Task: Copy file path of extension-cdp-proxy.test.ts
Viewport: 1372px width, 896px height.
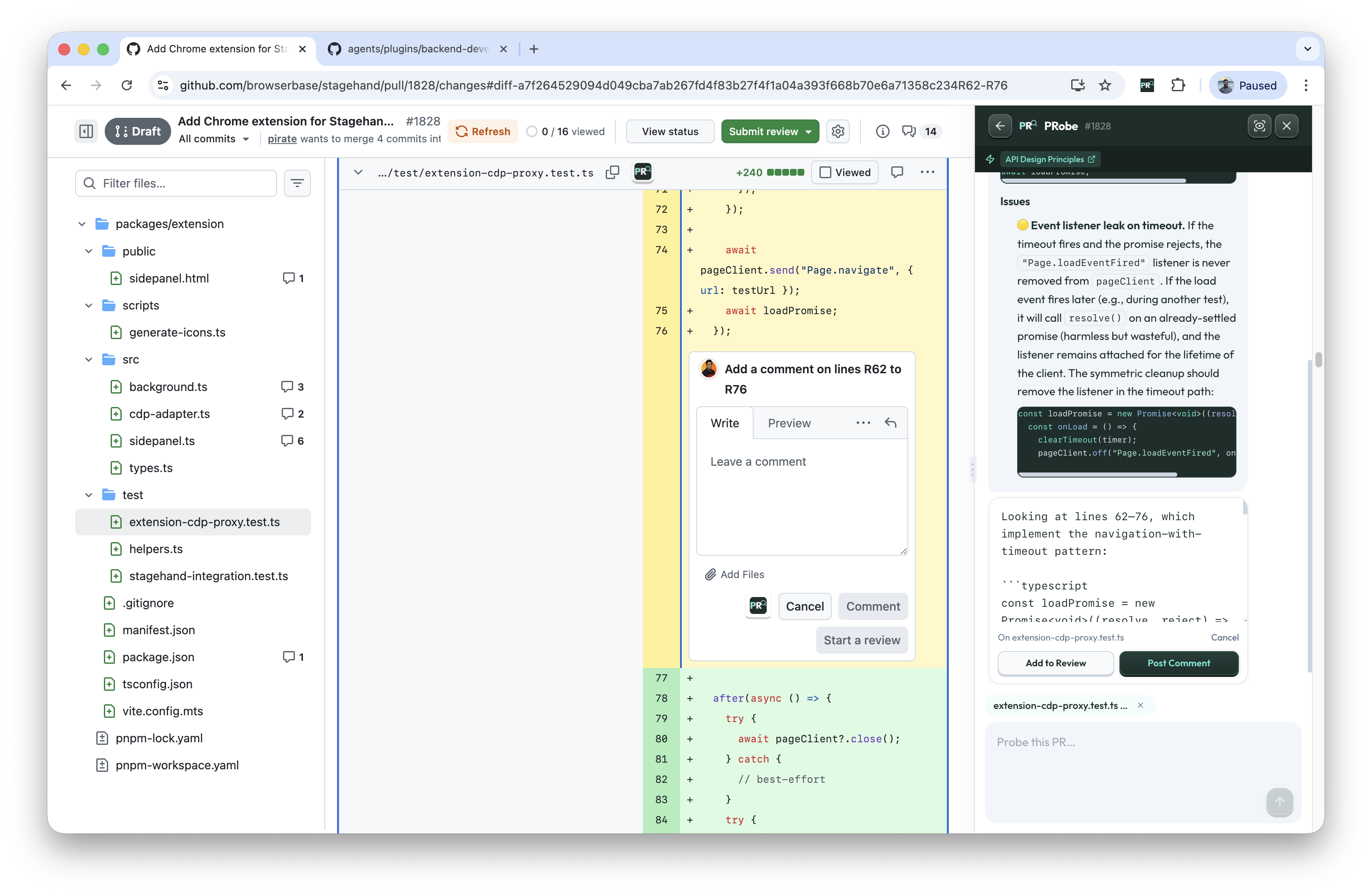Action: (612, 172)
